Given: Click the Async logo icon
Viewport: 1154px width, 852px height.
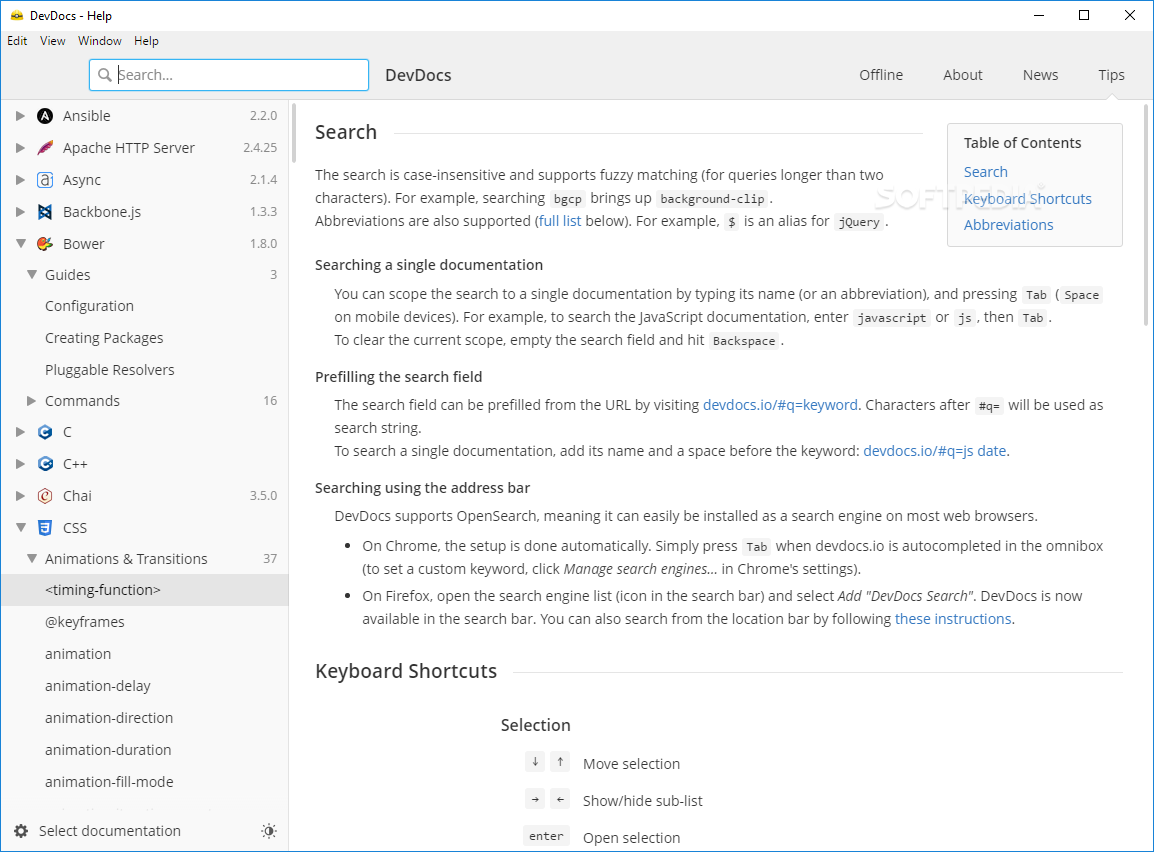Looking at the screenshot, I should click(45, 180).
